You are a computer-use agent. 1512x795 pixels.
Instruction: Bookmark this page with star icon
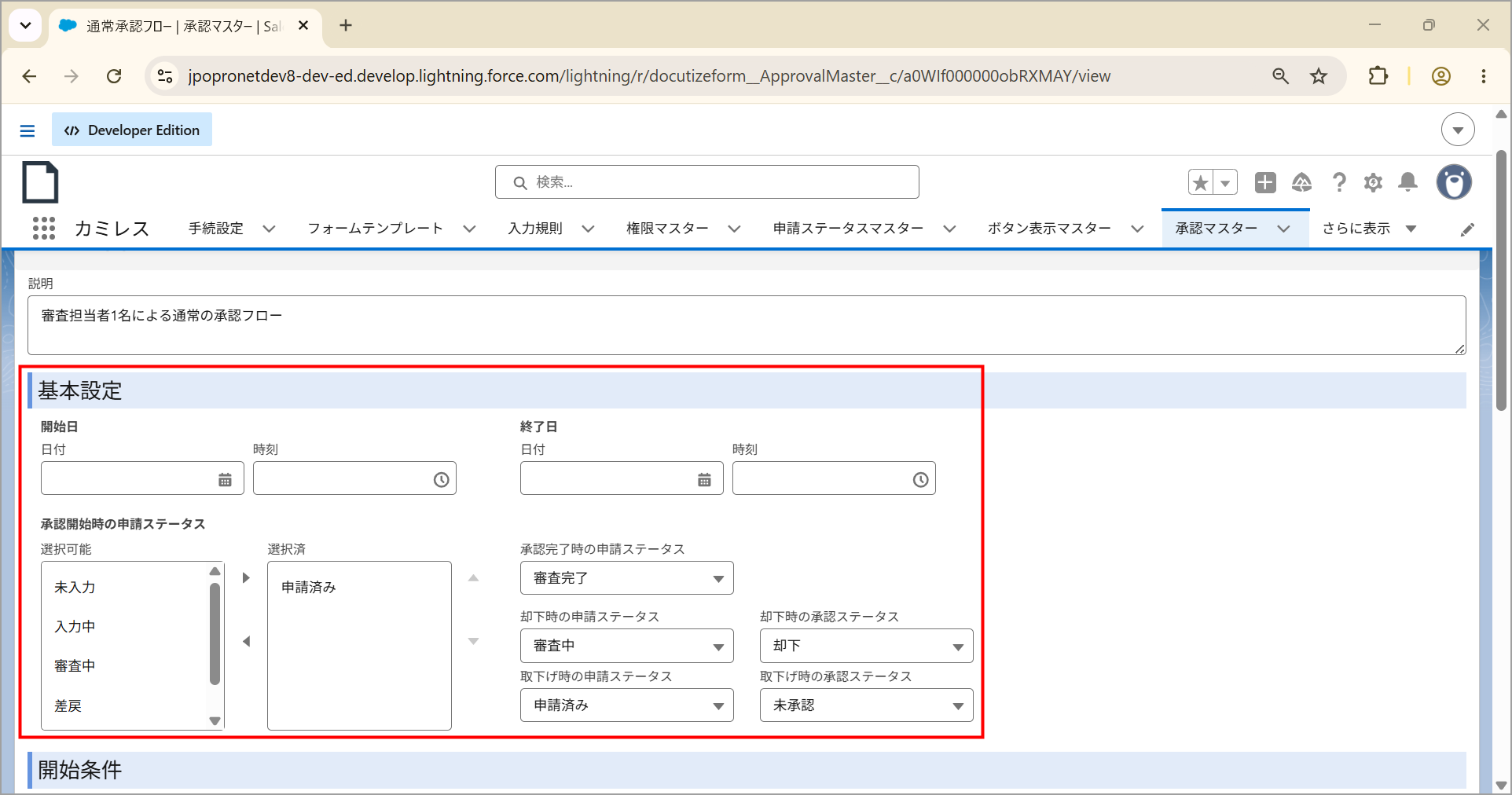coord(1319,76)
